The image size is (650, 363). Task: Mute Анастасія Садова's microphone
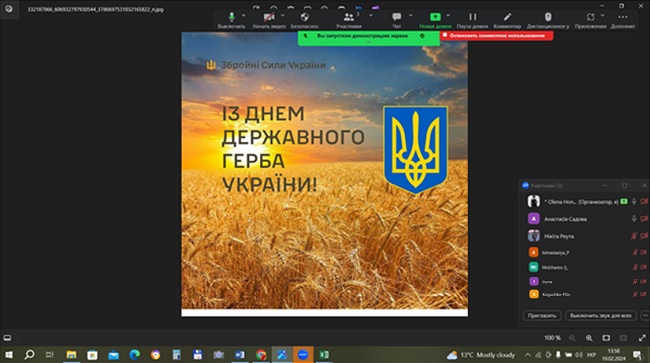[634, 218]
